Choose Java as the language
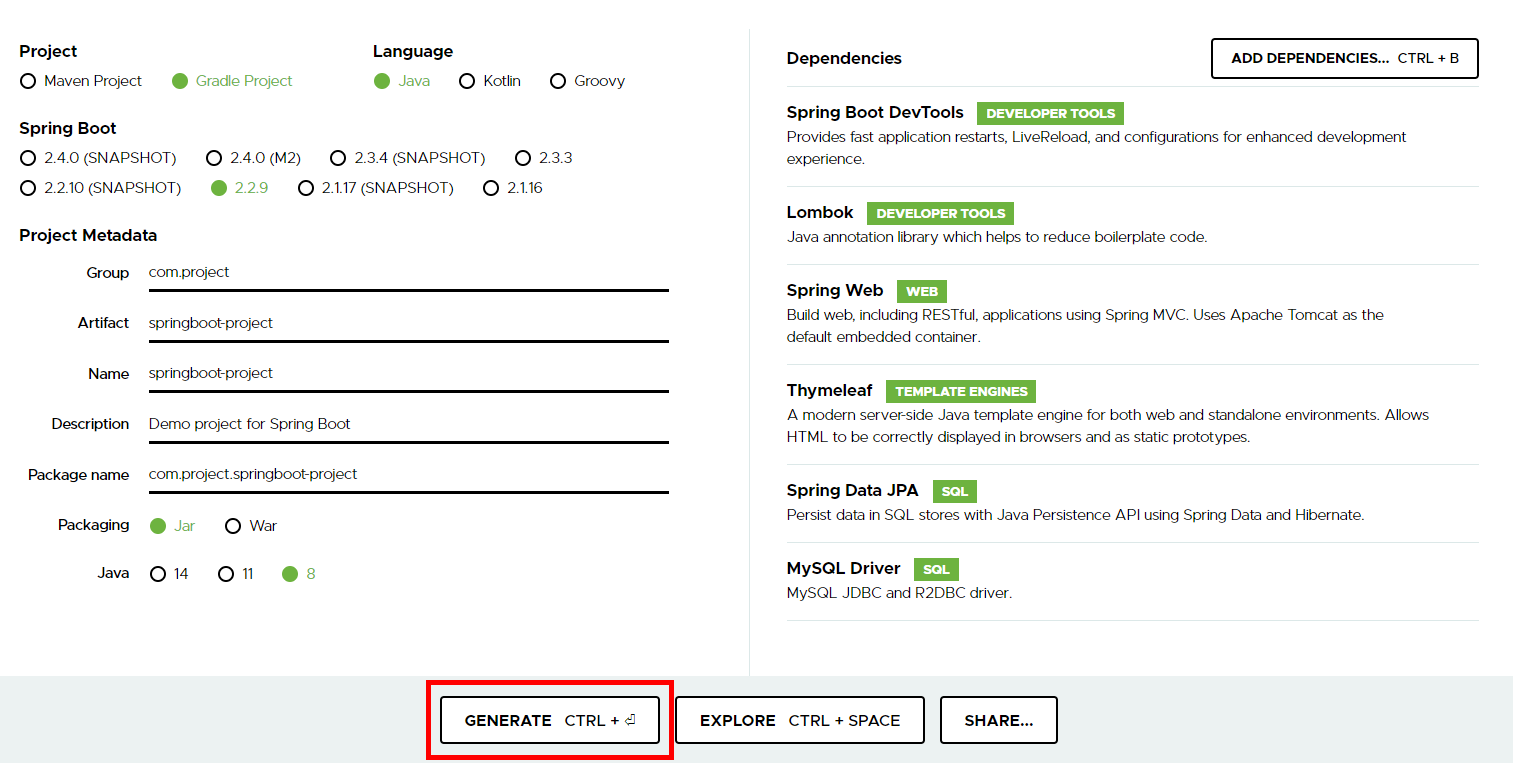 tap(382, 81)
